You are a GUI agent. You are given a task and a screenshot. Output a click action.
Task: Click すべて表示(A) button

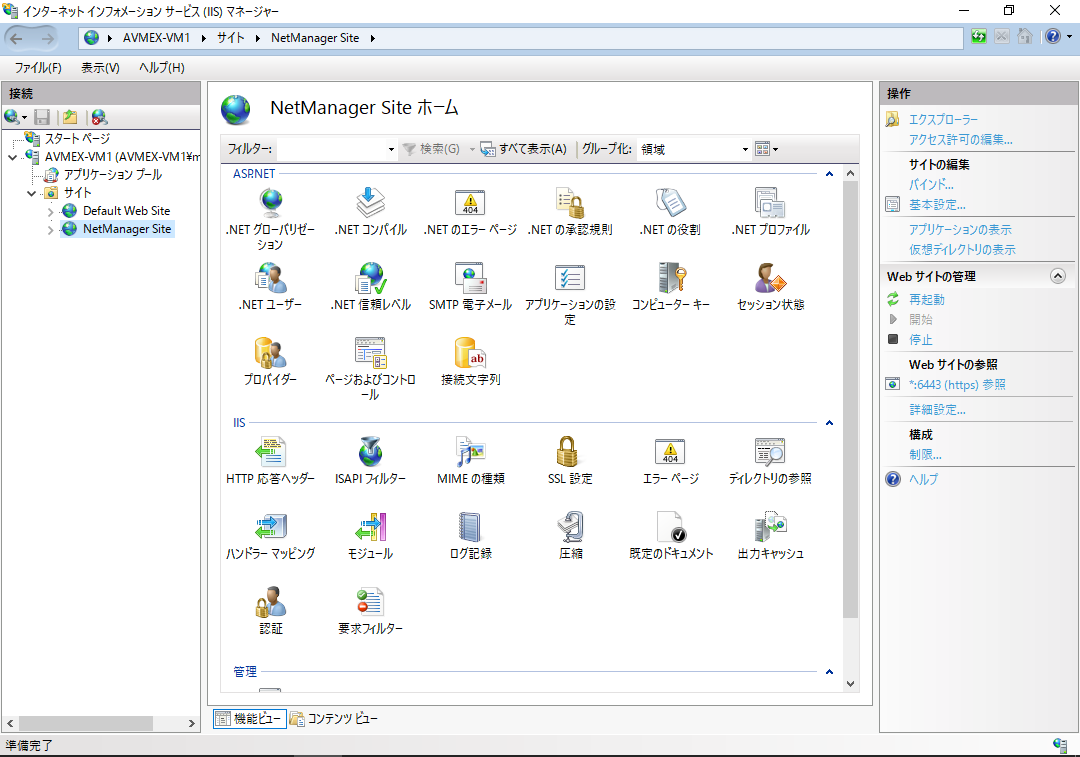pos(523,149)
